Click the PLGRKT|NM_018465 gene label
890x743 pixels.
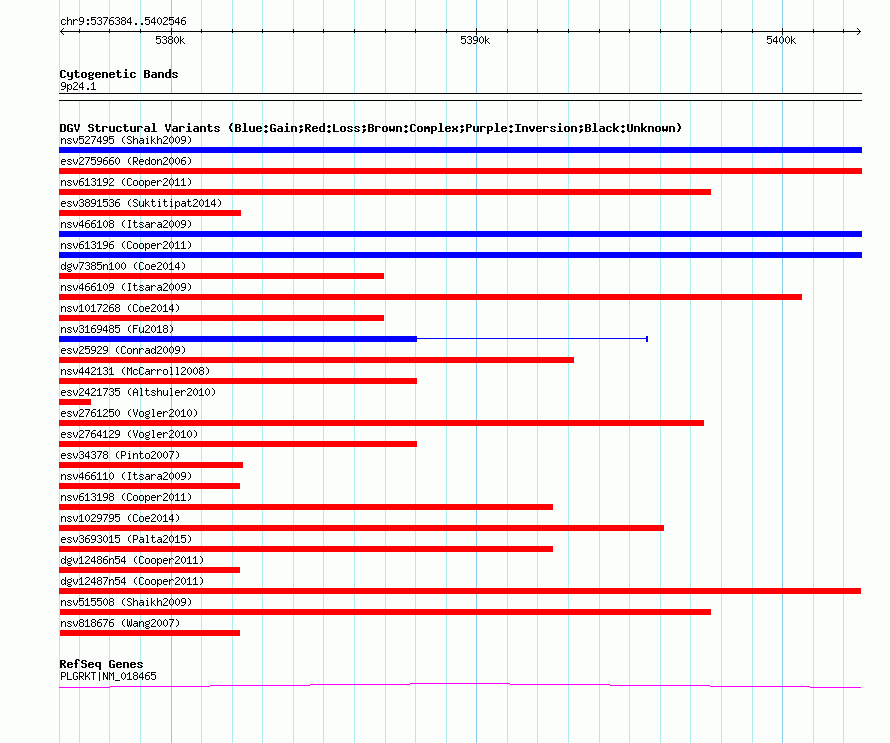point(108,677)
